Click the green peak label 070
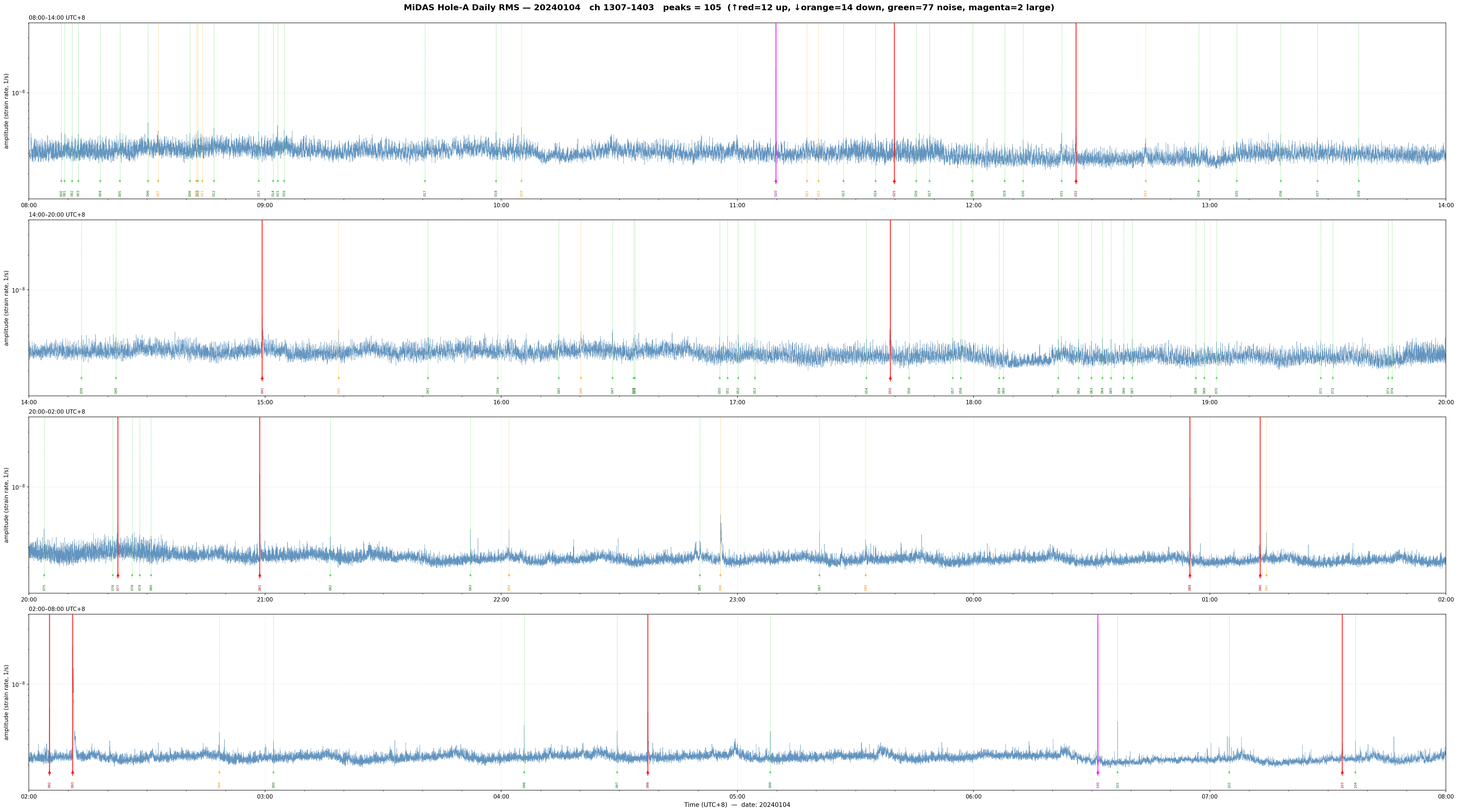This screenshot has width=1458, height=812. coord(1216,391)
